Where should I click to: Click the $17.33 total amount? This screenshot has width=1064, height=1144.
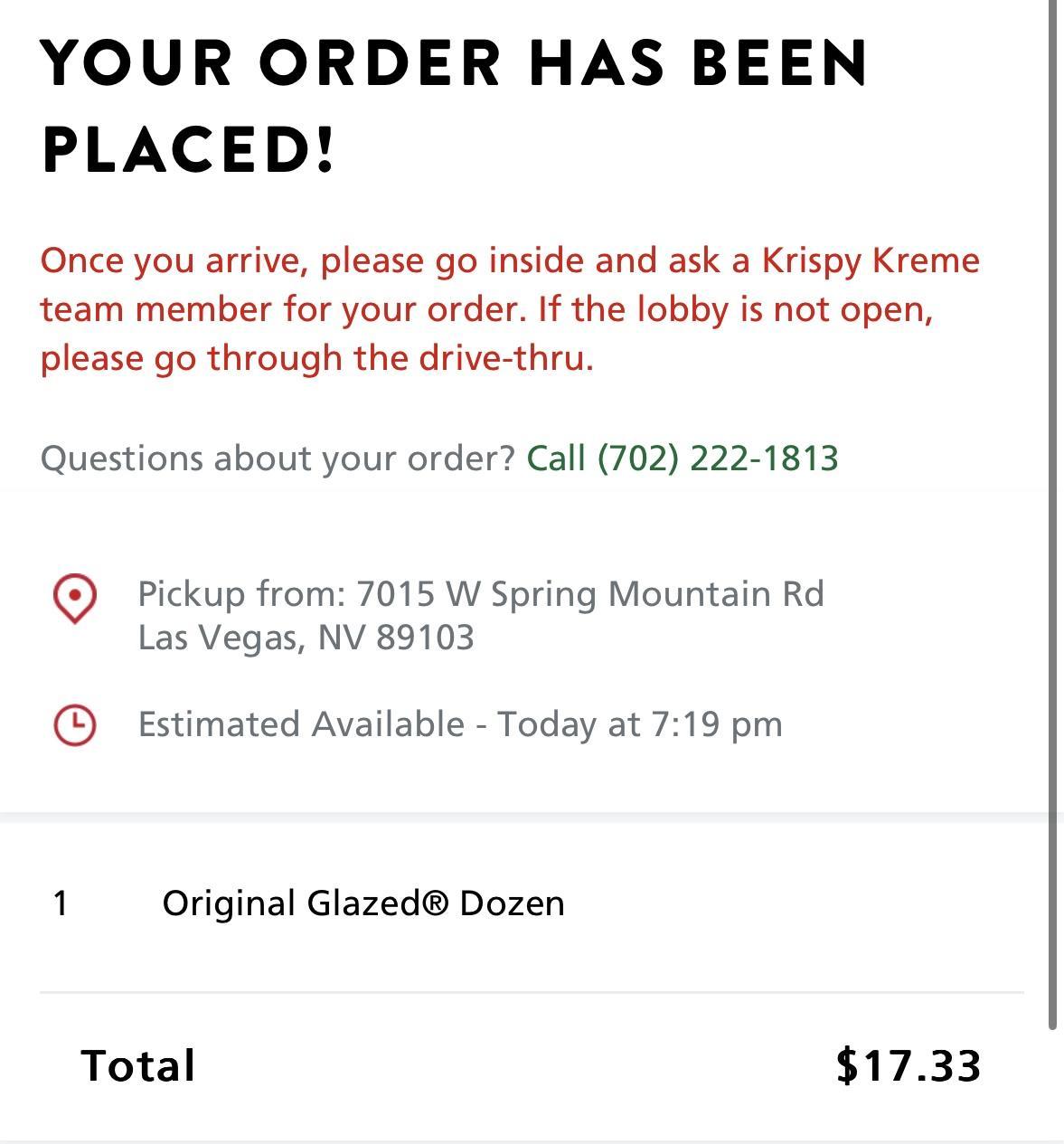908,1065
